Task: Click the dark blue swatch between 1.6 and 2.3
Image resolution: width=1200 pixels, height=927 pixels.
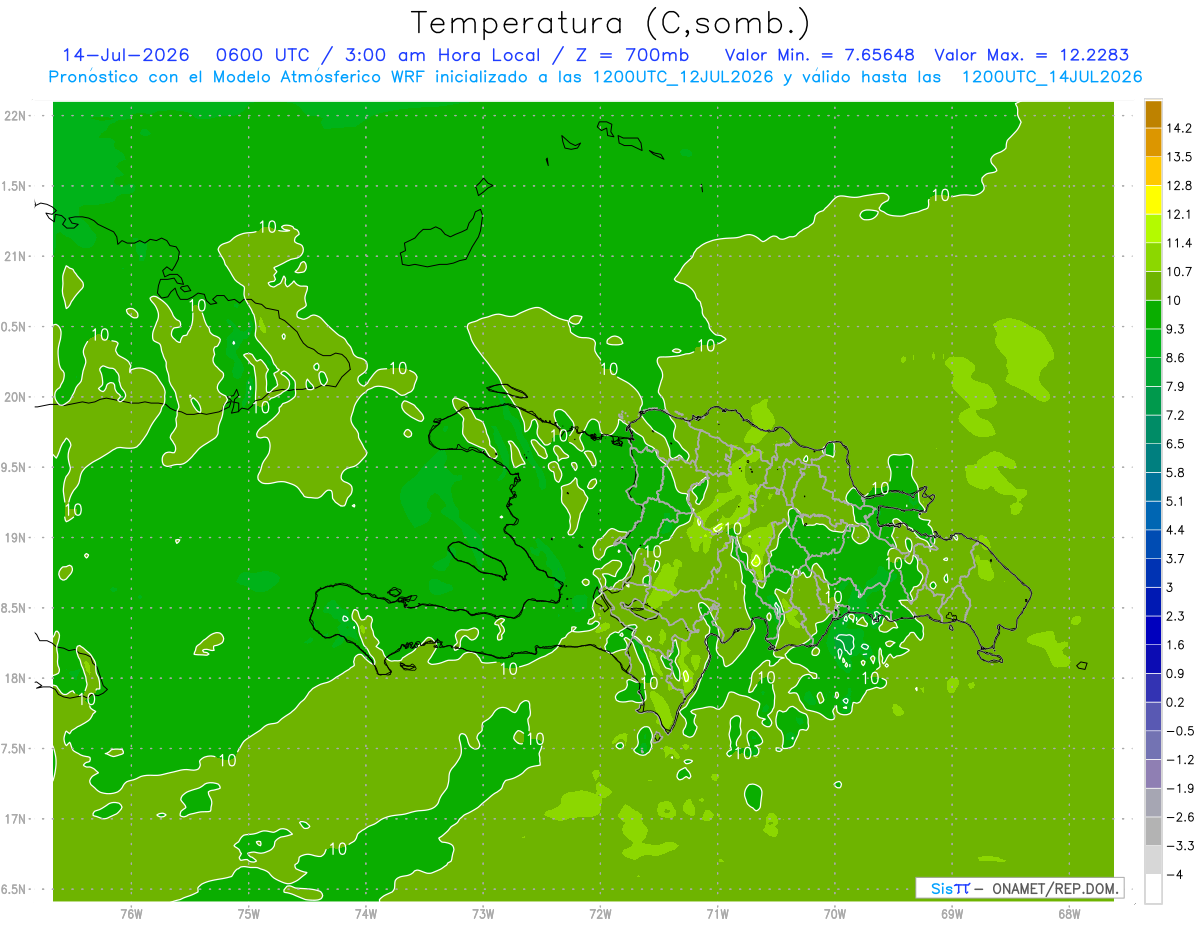Action: click(x=1153, y=630)
